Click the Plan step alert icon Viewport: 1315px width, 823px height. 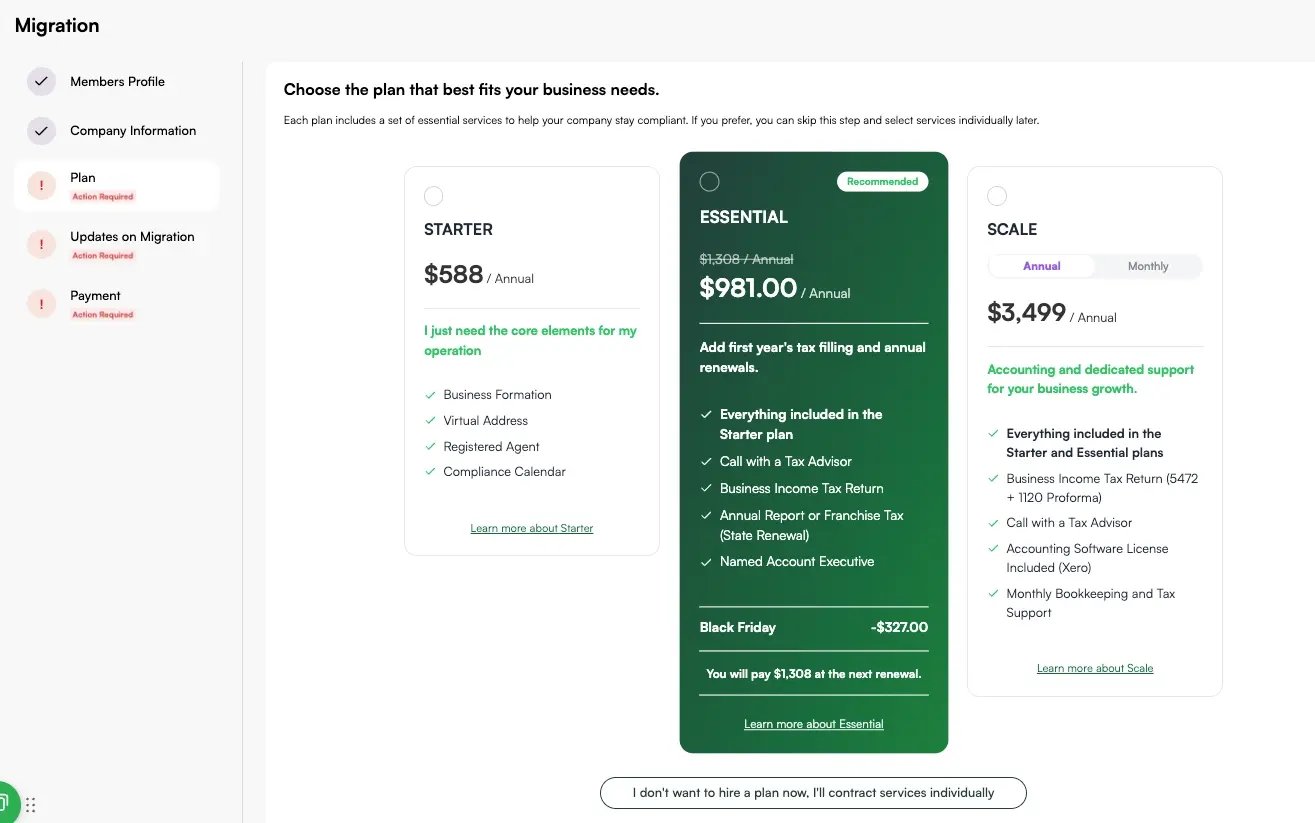coord(41,185)
